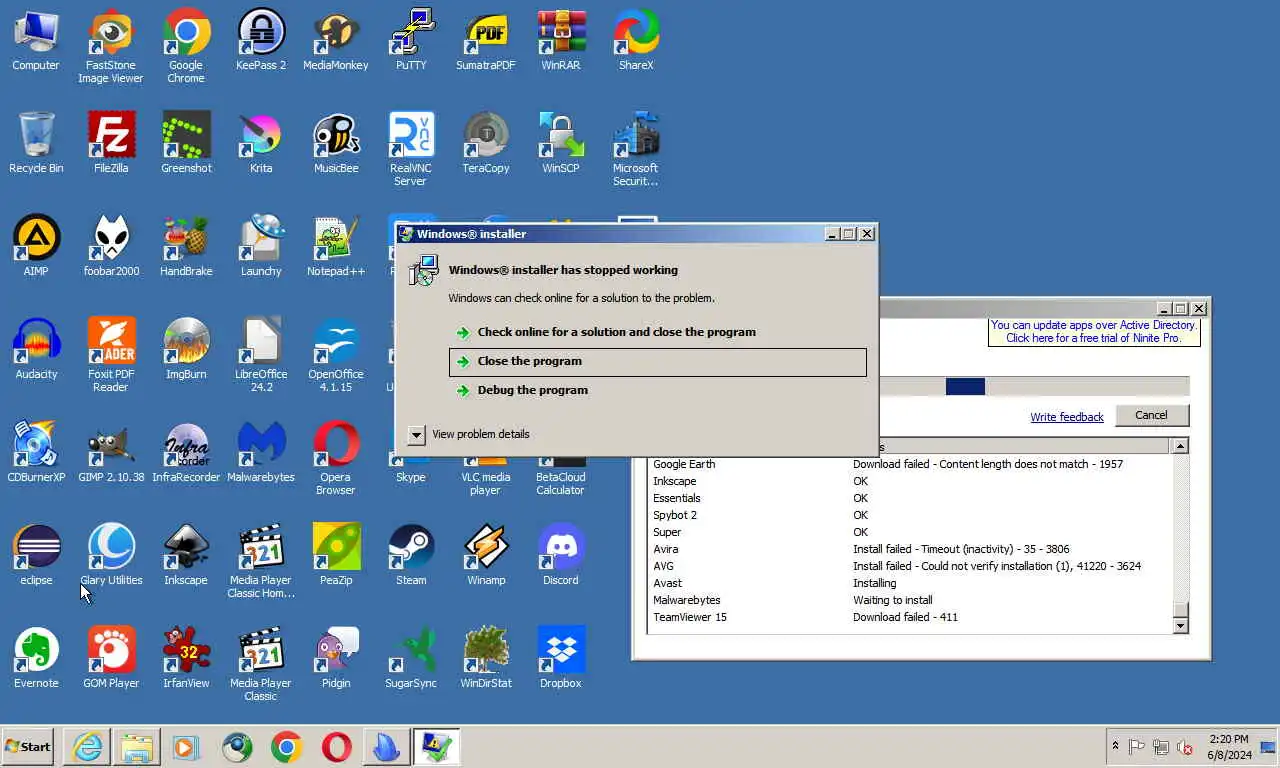This screenshot has width=1280, height=768.
Task: Select the Malwarebytes desktop icon
Action: 261,452
